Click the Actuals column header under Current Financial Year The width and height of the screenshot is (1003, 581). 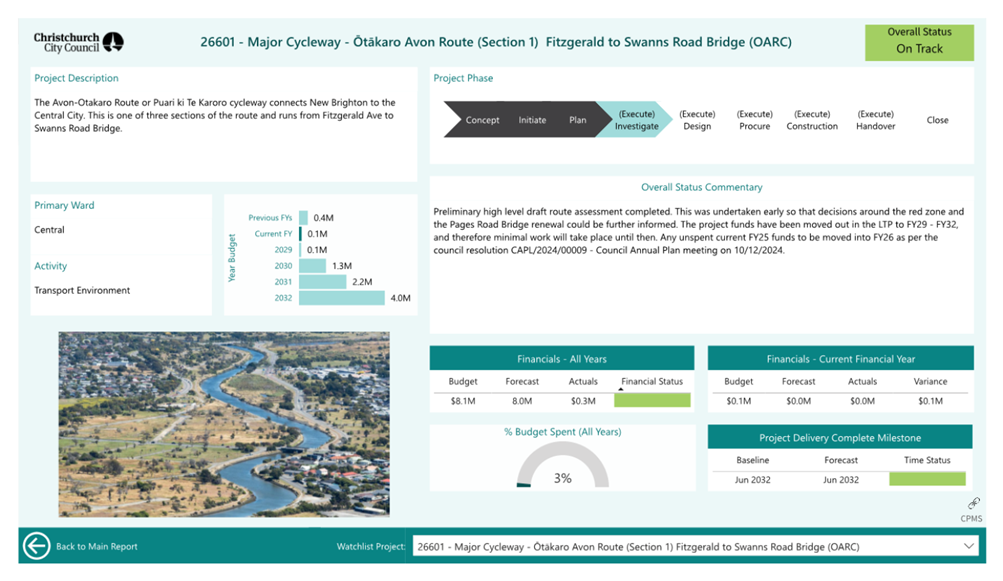pyautogui.click(x=862, y=381)
